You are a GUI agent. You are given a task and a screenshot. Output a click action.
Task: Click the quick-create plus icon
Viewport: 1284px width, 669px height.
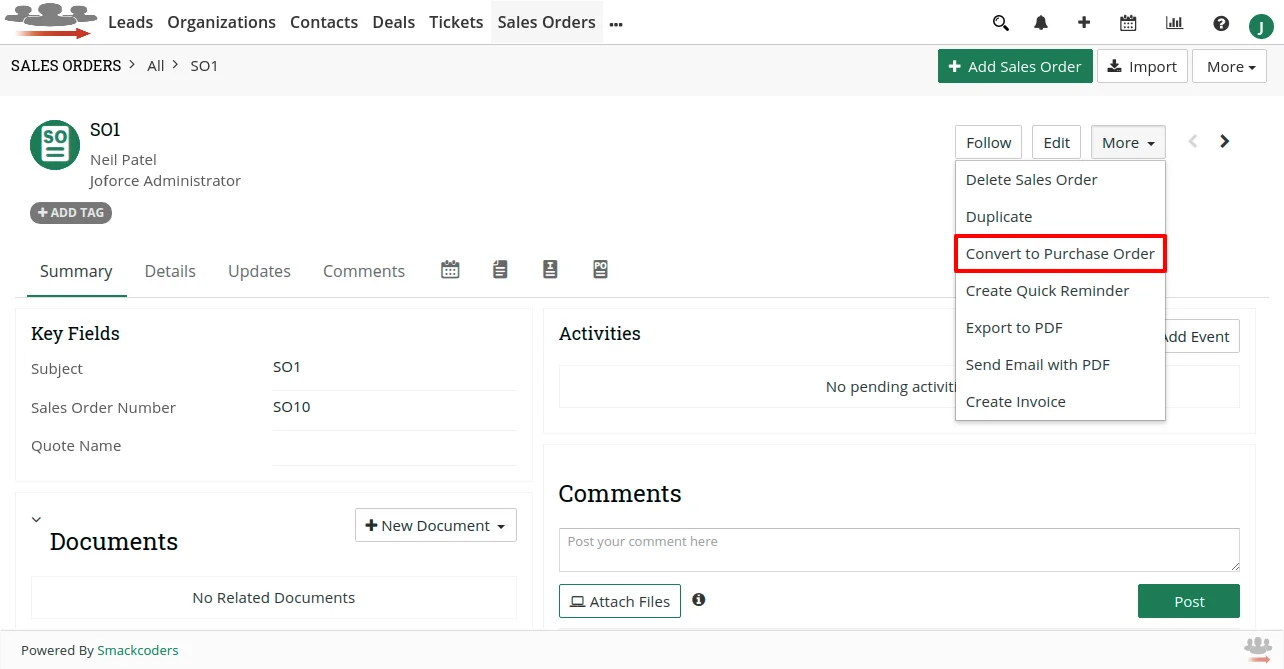pos(1084,22)
